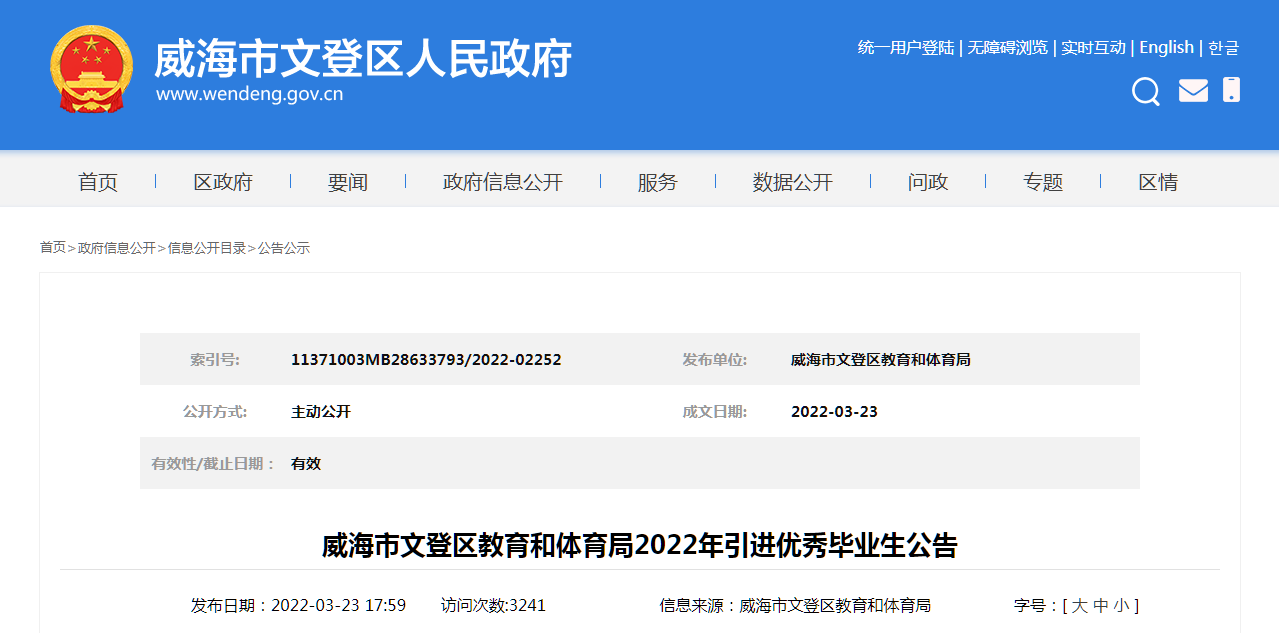Set font size to 中

(x=1101, y=605)
